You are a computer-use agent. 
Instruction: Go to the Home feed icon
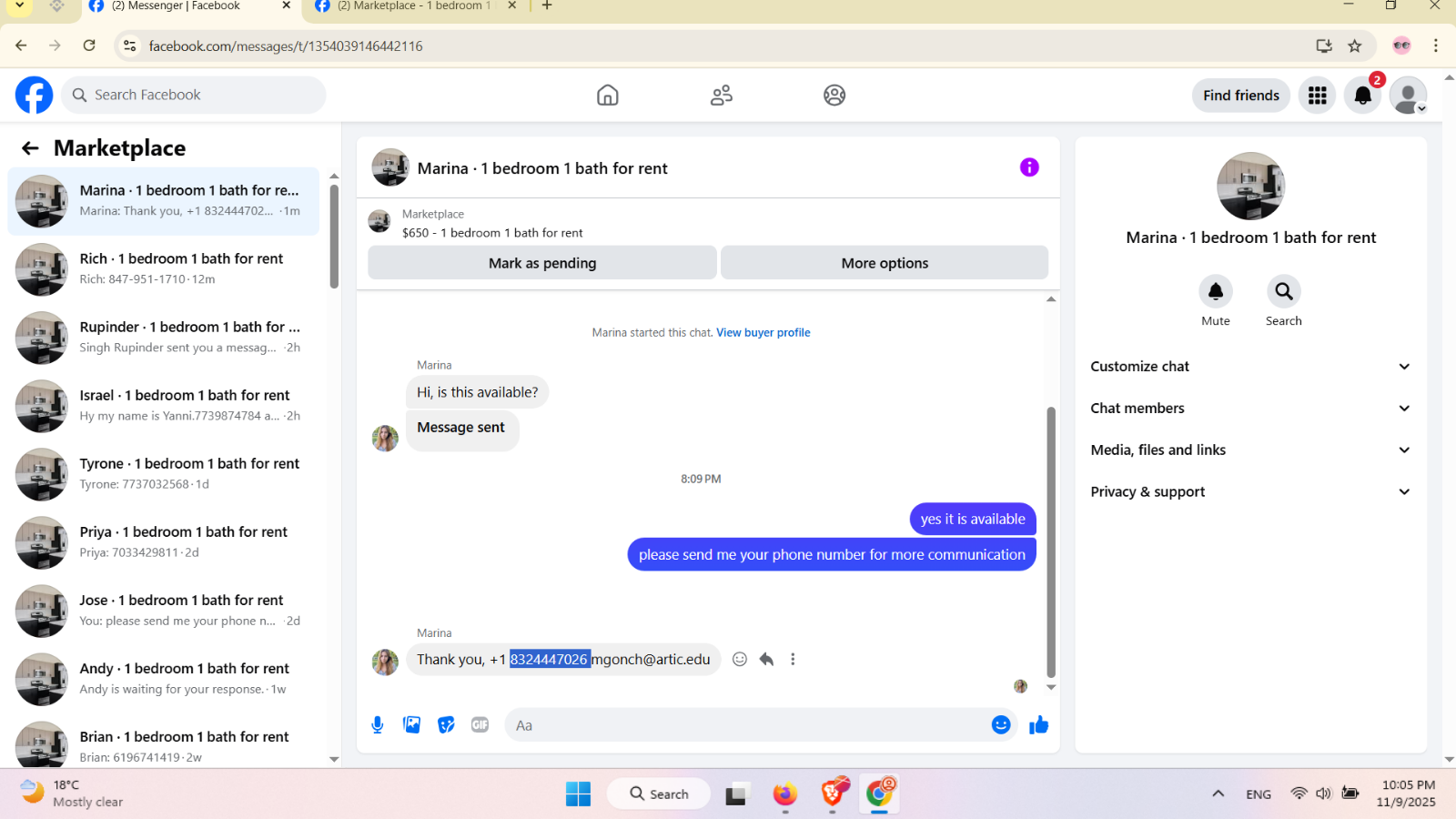(608, 95)
